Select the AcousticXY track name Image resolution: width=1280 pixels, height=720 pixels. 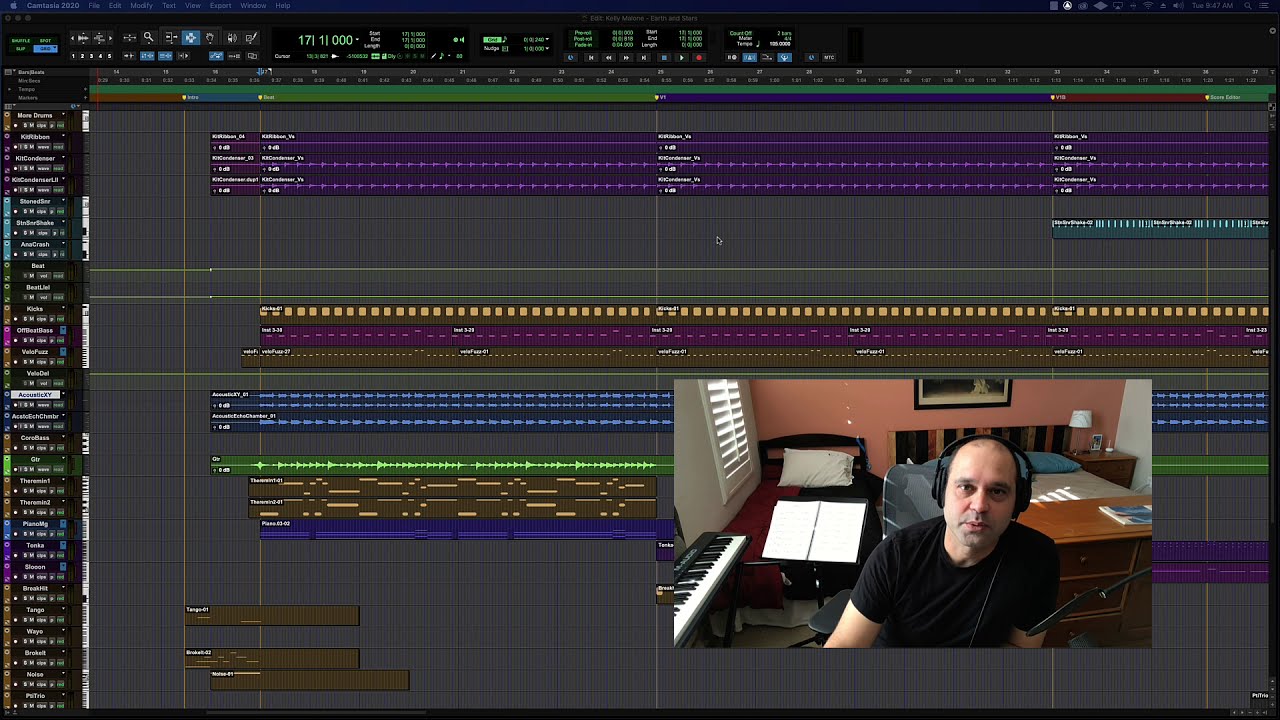pos(35,395)
